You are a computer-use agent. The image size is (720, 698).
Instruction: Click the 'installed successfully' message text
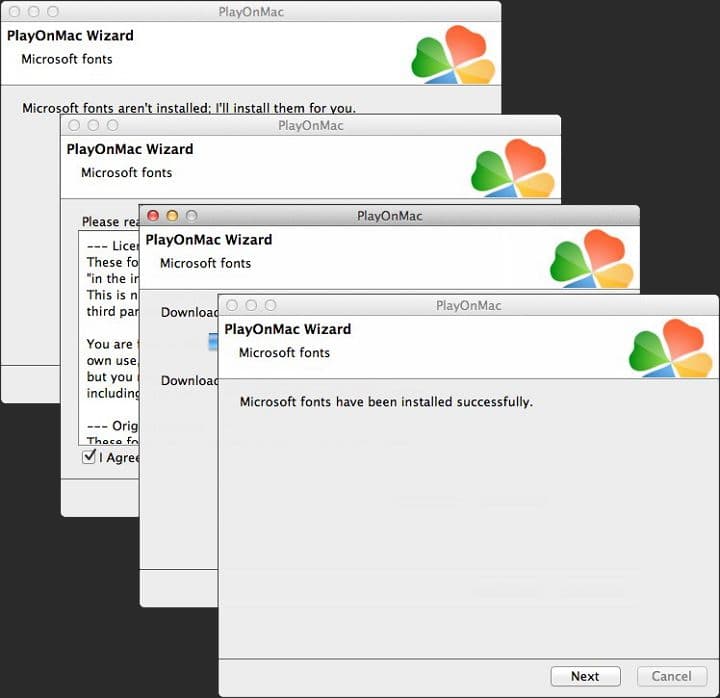point(386,402)
